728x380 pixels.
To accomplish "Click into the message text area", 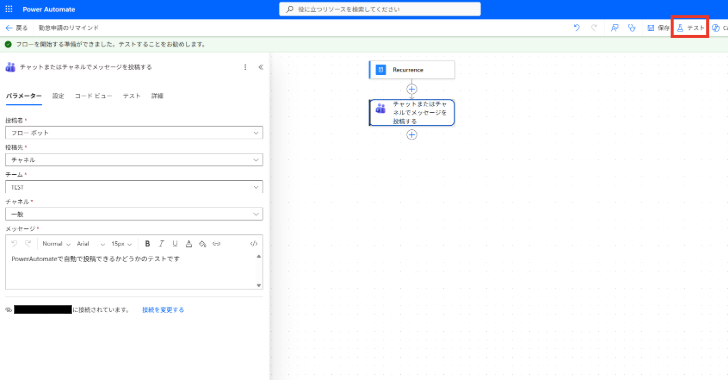I will click(x=131, y=271).
